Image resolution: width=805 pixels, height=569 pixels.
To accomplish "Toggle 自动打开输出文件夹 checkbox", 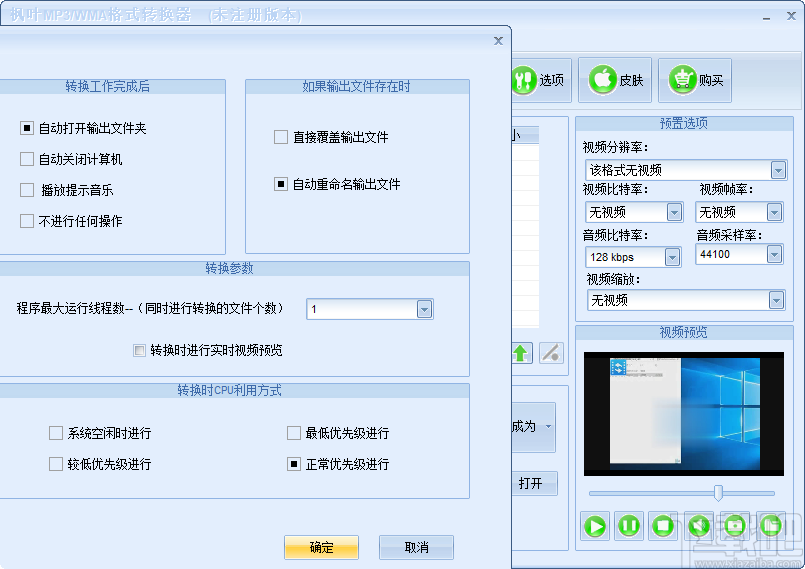I will click(27, 128).
